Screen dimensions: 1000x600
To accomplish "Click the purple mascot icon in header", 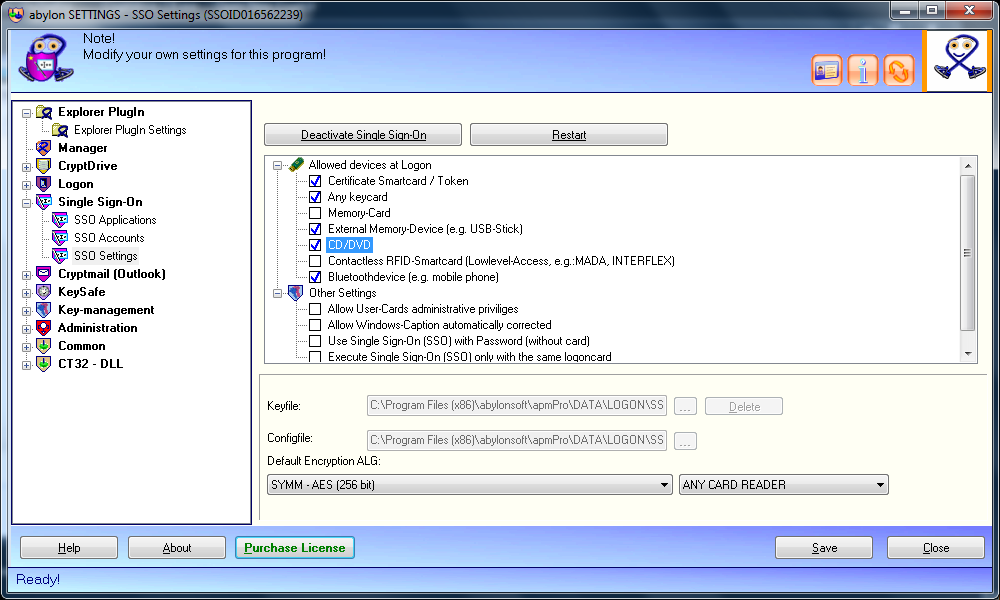I will click(x=46, y=59).
